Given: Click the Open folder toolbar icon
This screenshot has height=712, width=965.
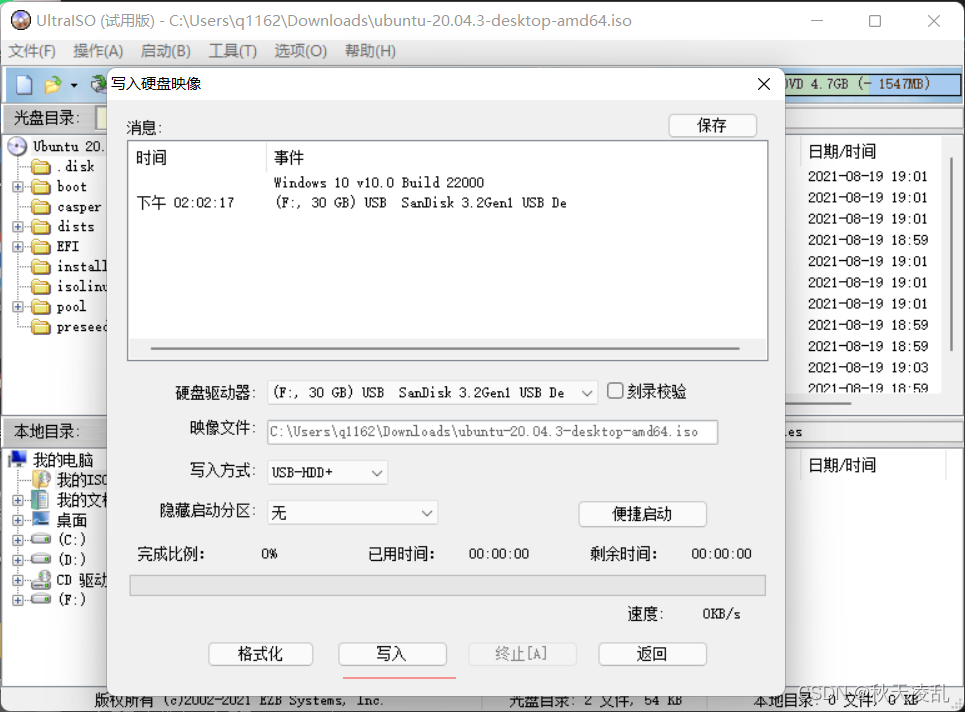Looking at the screenshot, I should click(53, 84).
